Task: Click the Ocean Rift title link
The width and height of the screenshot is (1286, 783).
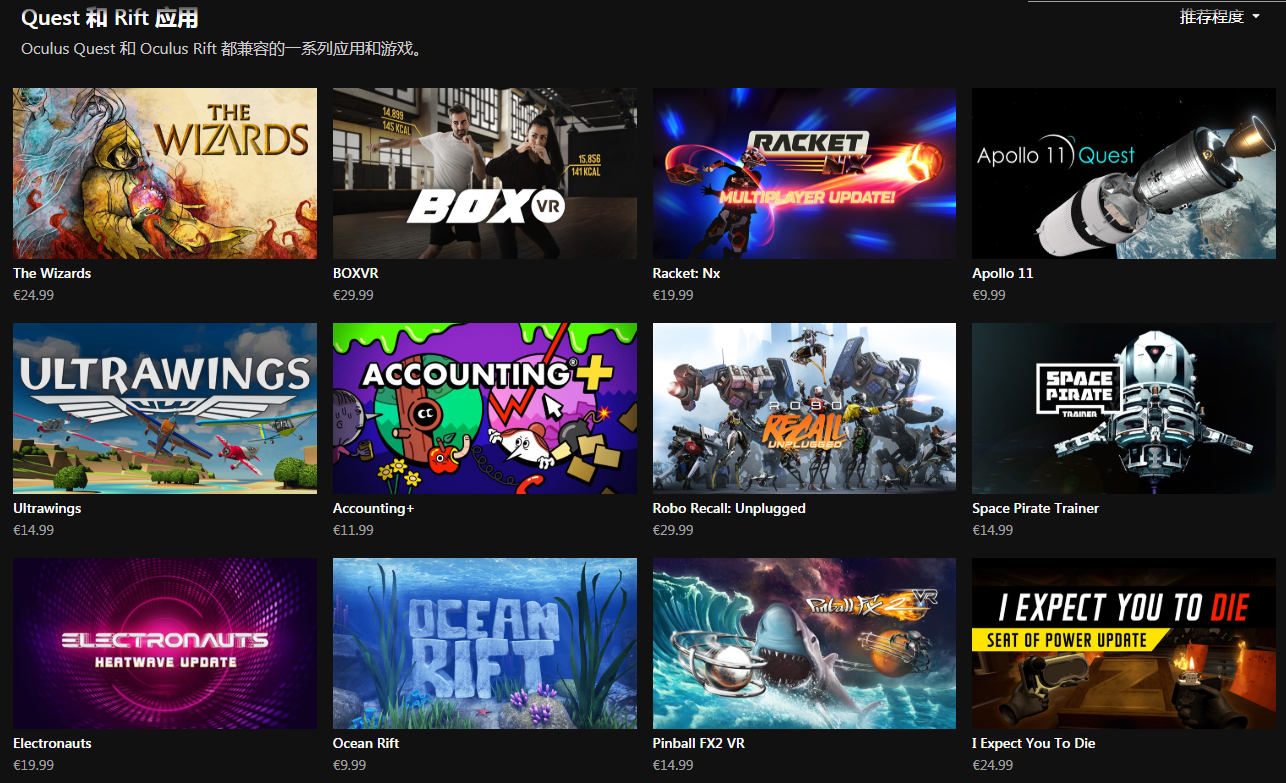Action: tap(366, 743)
